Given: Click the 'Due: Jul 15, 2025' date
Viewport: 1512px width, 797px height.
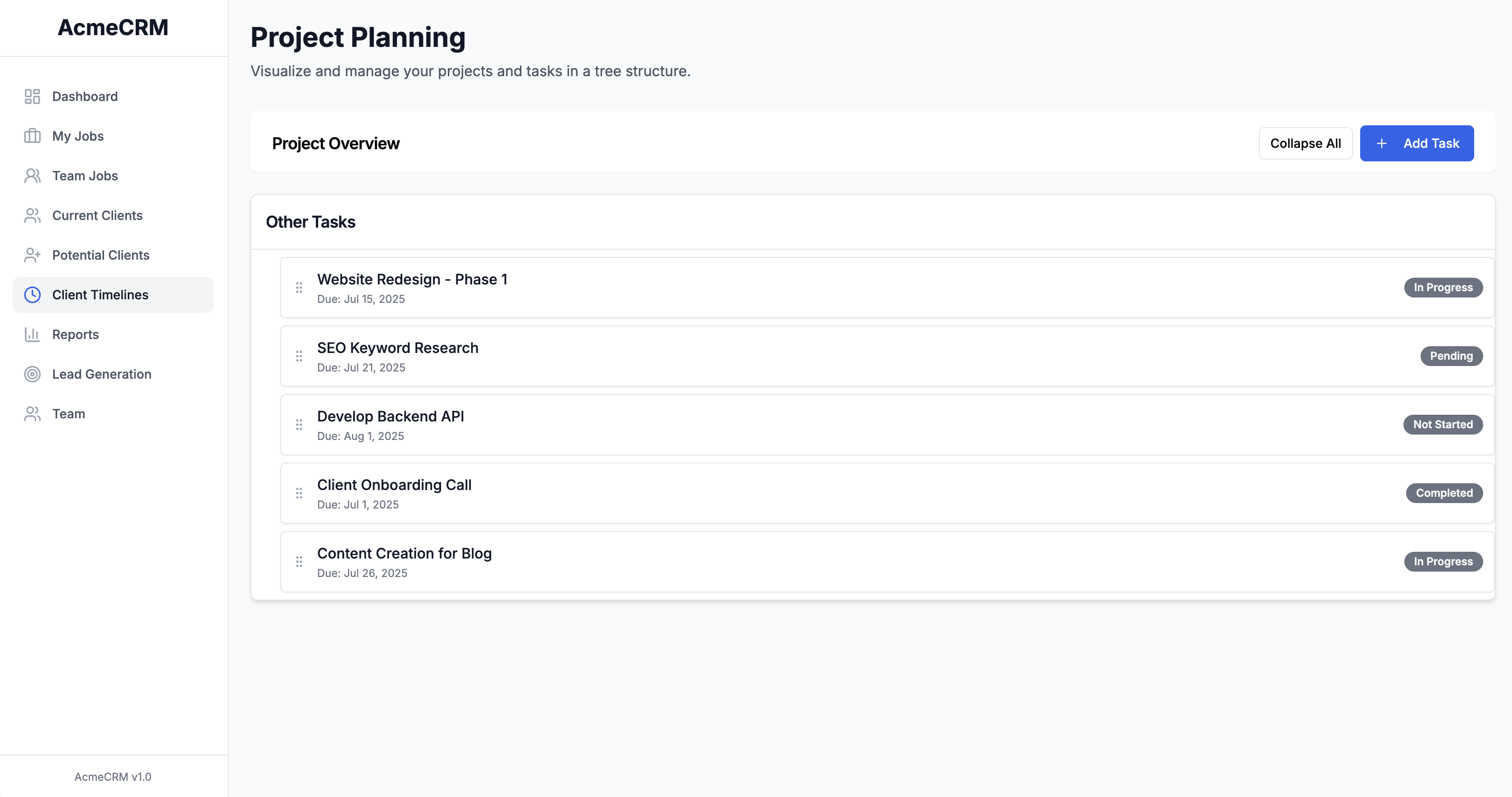Looking at the screenshot, I should (x=361, y=299).
